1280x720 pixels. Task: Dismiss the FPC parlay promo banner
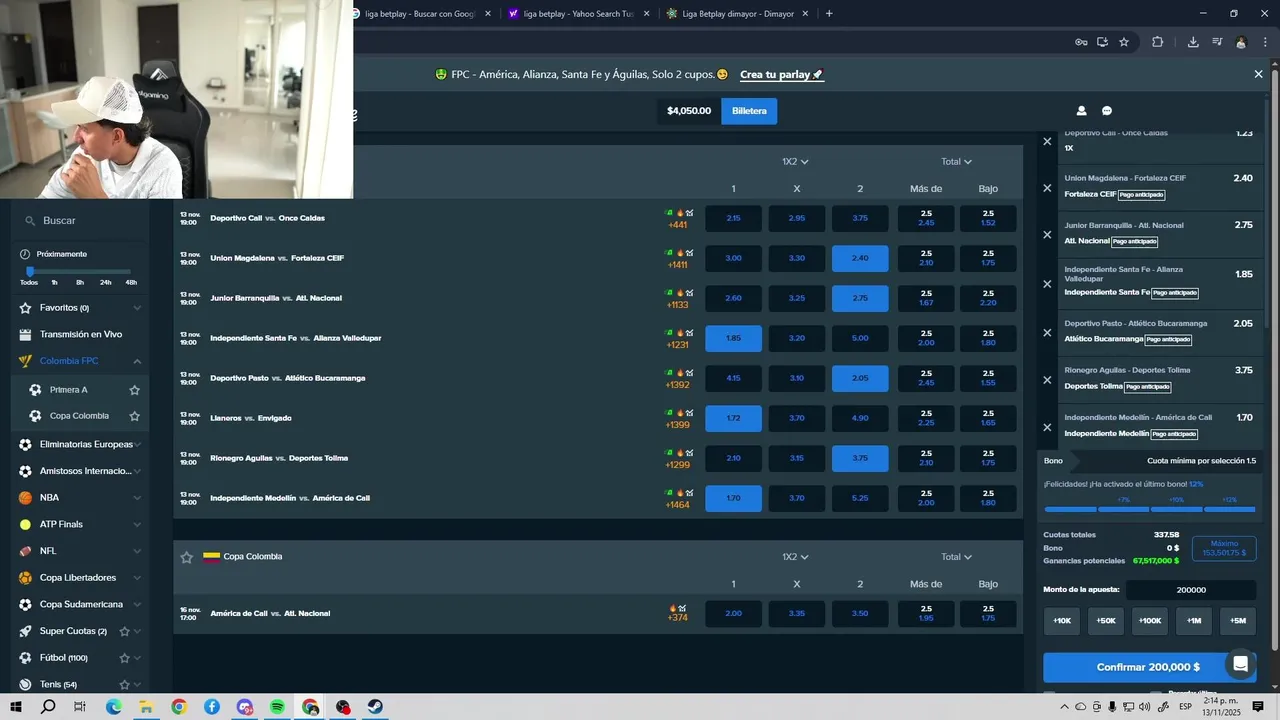[1258, 74]
